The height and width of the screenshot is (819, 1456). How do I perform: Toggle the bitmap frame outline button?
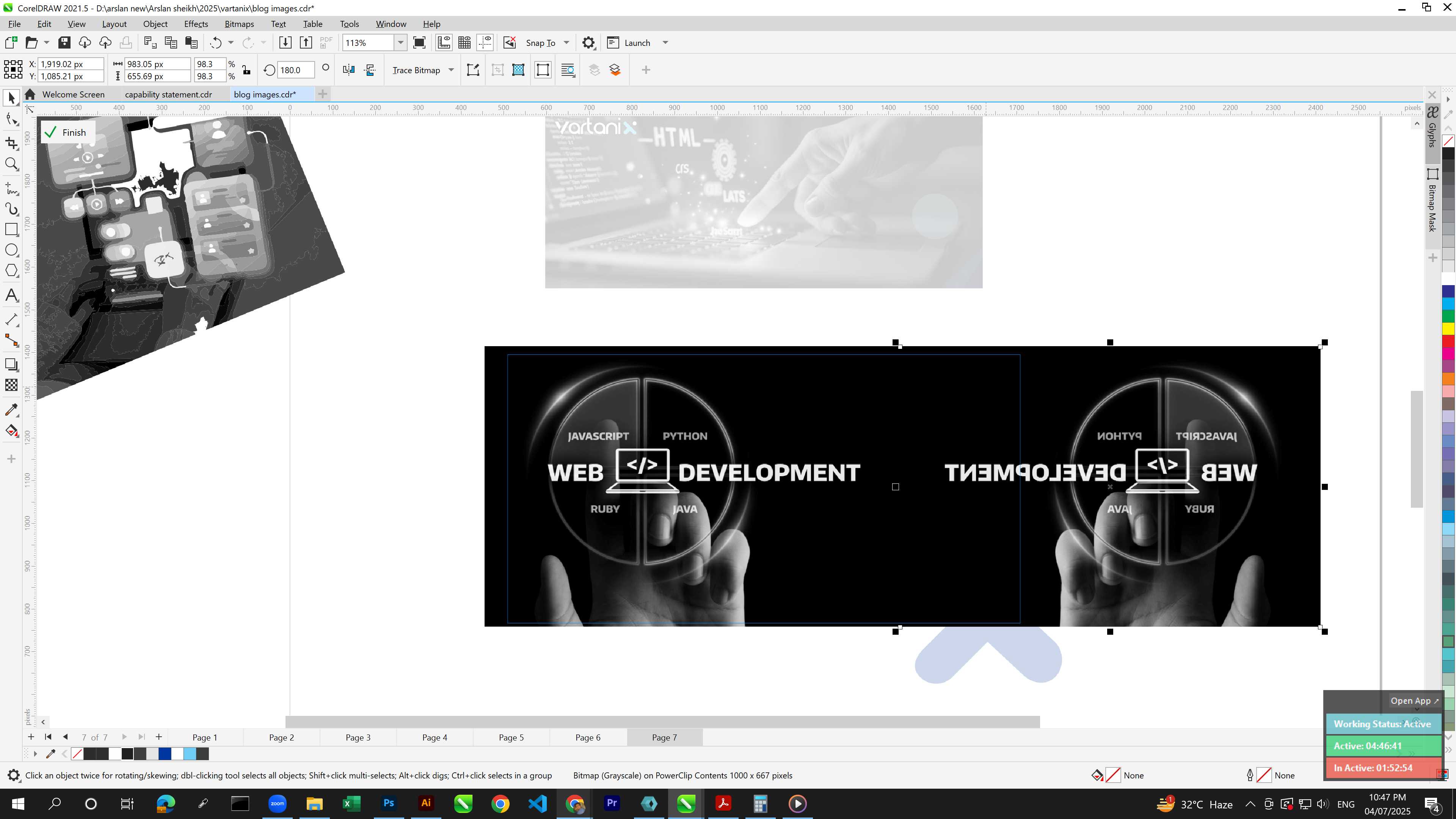coord(543,70)
